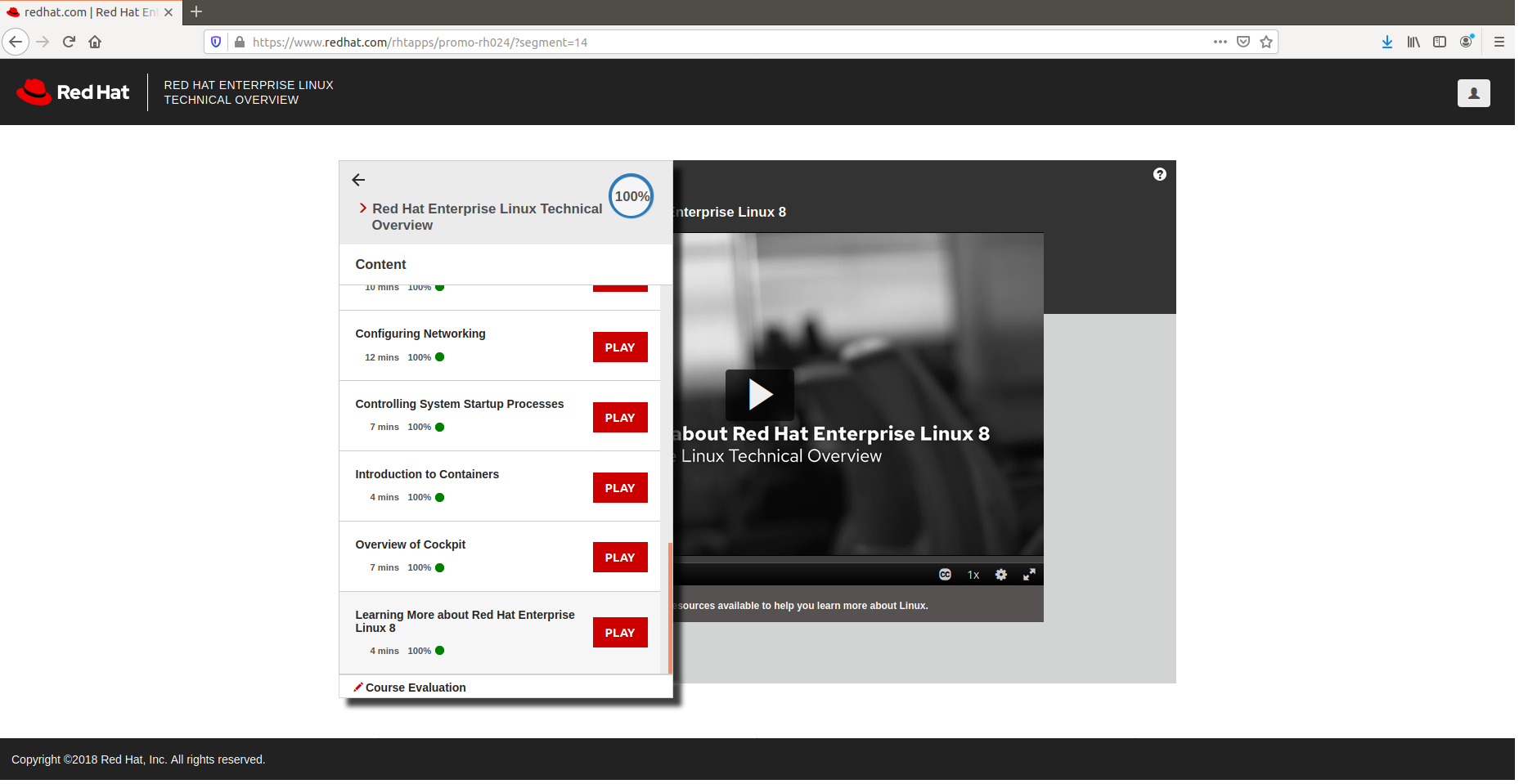Click the Content heading
This screenshot has width=1519, height=784.
click(380, 264)
